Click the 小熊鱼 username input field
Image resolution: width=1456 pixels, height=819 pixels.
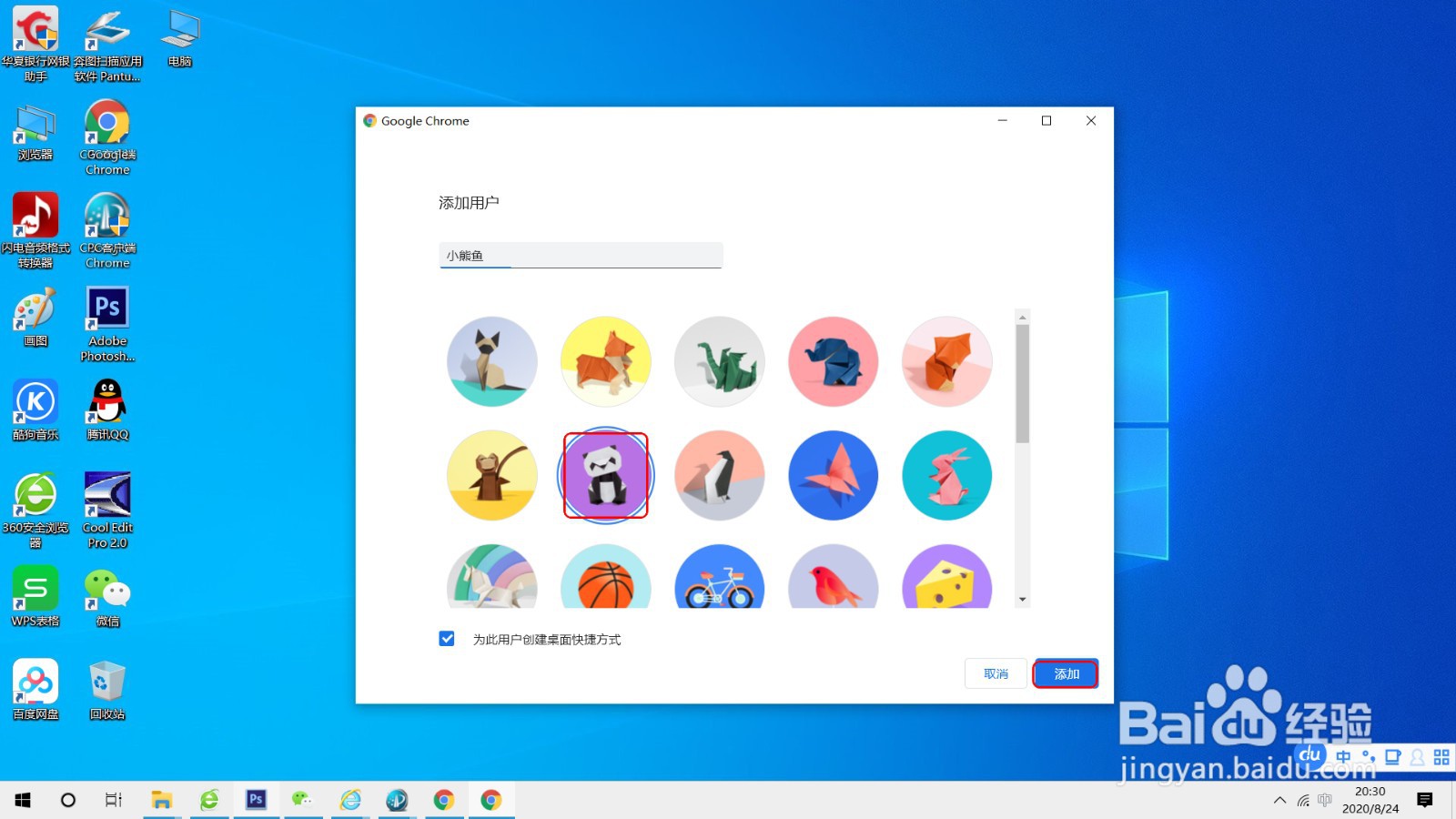[580, 255]
